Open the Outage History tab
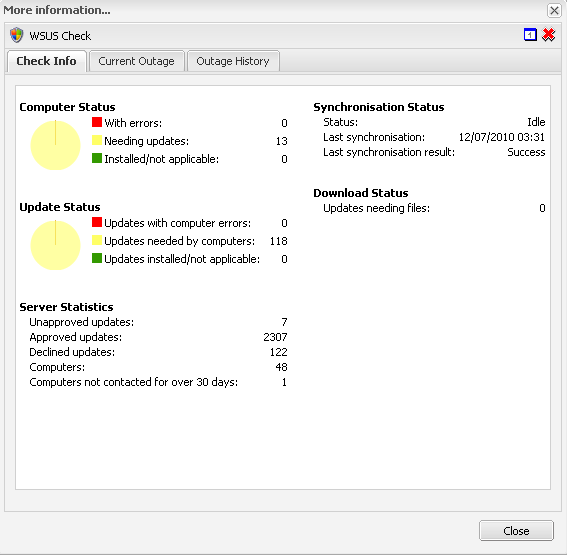The height and width of the screenshot is (555, 567). click(233, 61)
